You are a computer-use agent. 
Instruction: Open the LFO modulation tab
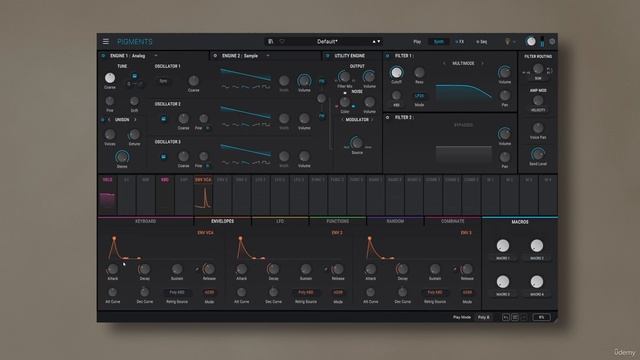280,221
